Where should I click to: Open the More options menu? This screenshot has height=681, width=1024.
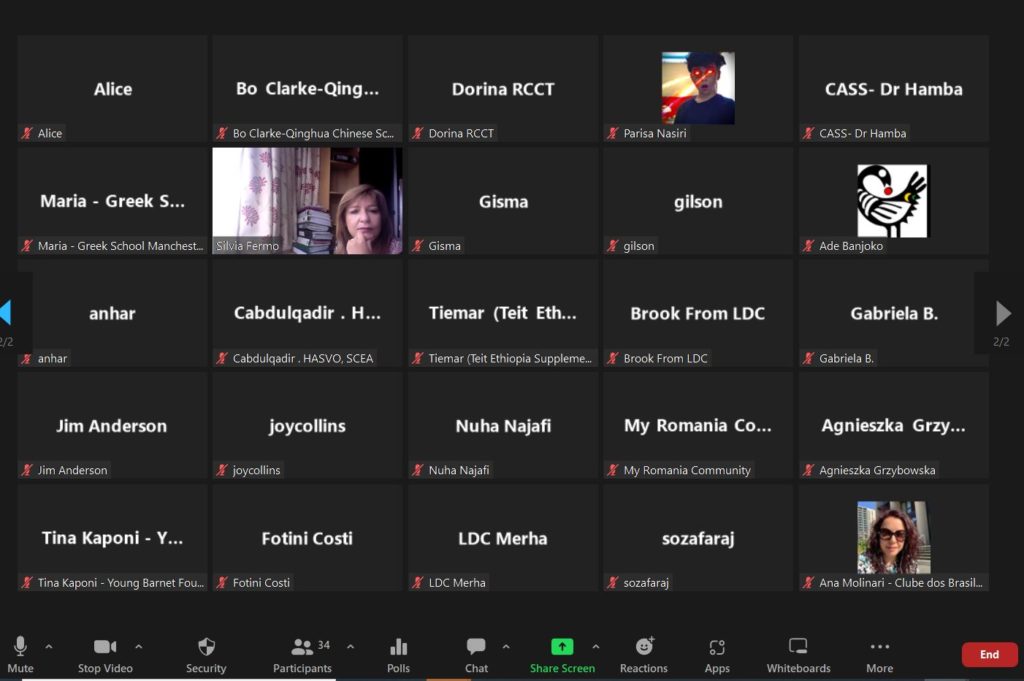(x=879, y=655)
